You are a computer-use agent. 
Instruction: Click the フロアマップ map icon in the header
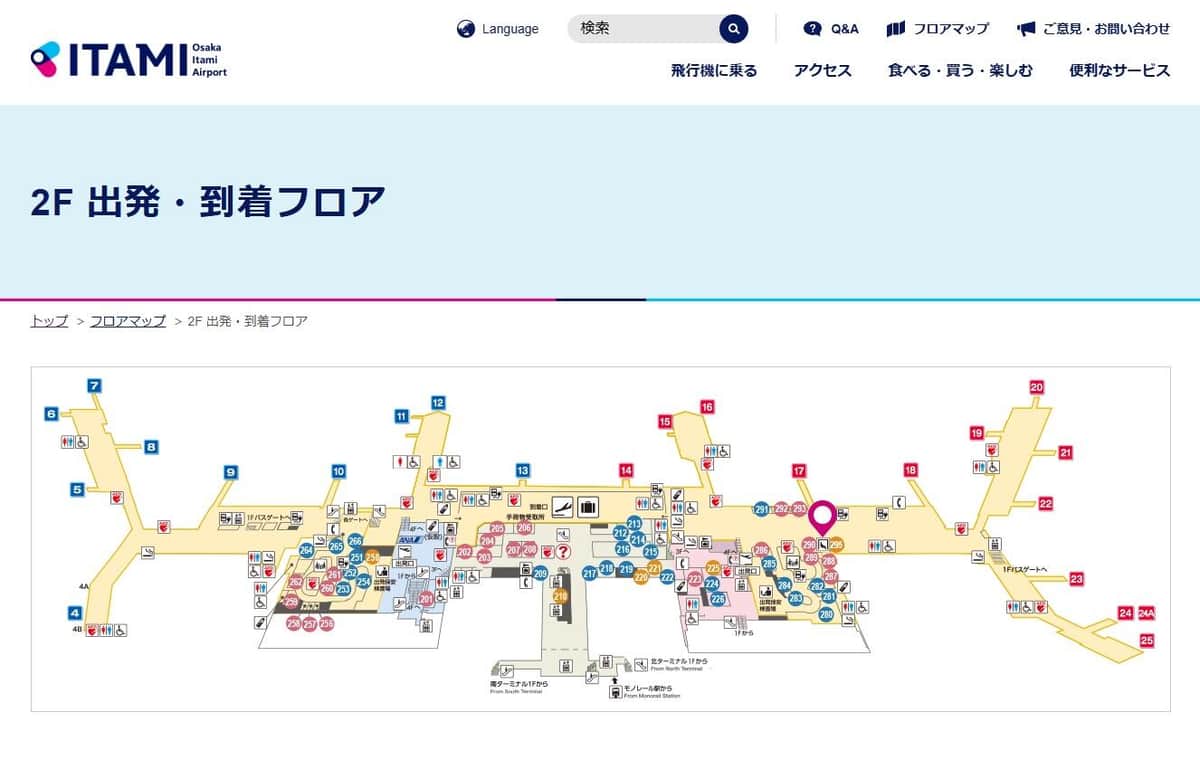893,29
